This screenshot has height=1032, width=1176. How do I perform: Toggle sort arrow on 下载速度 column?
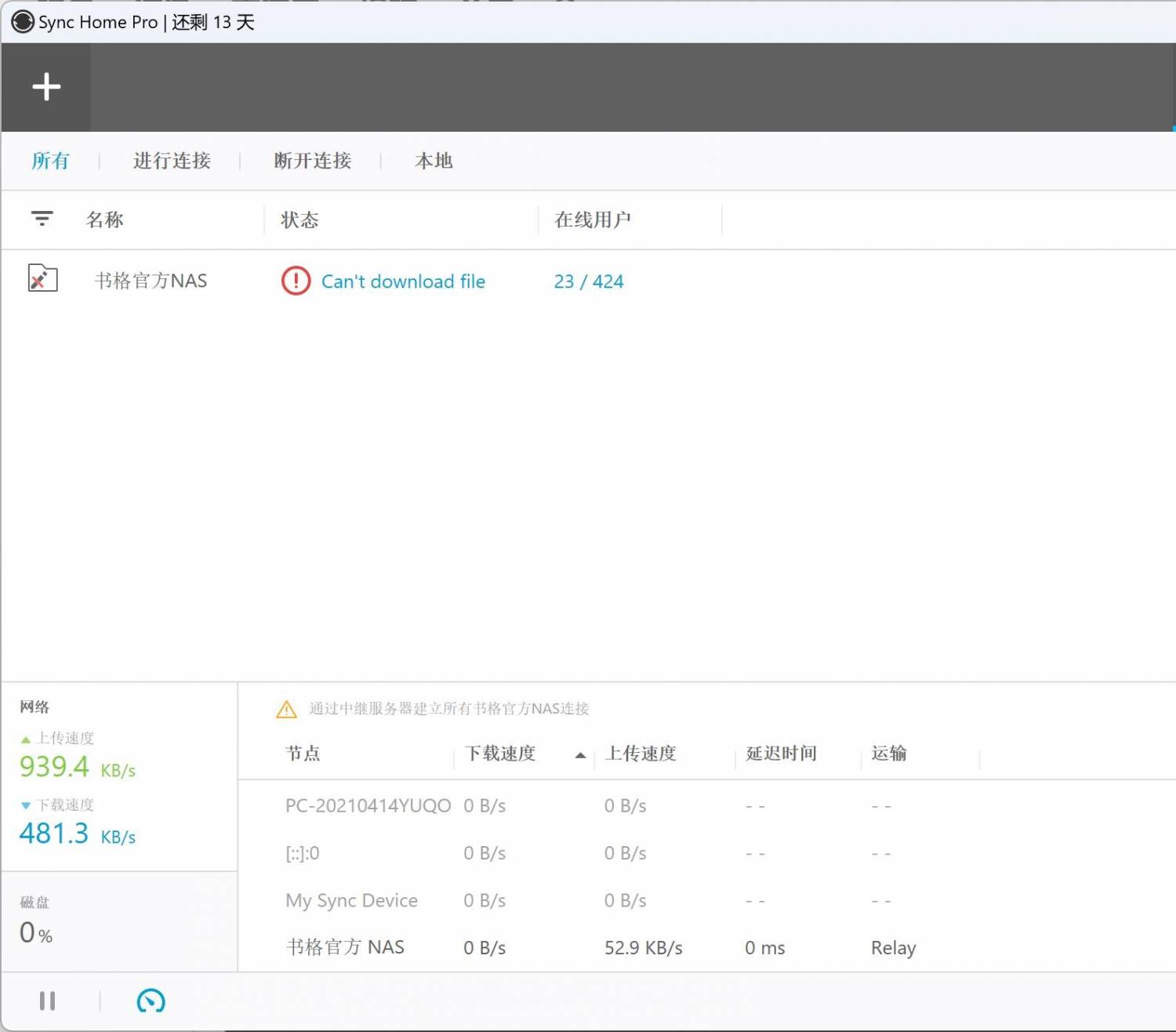pyautogui.click(x=580, y=755)
